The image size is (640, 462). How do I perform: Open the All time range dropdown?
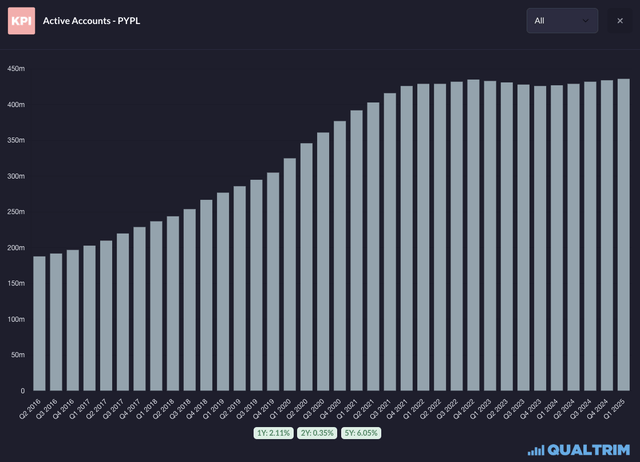561,20
